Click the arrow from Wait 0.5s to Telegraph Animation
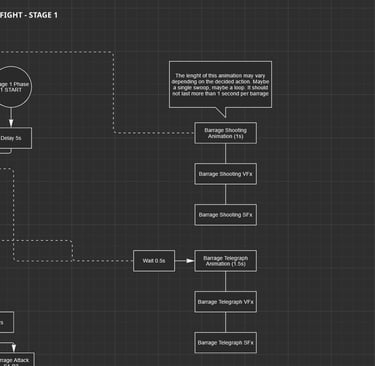The image size is (375, 366). [x=185, y=261]
